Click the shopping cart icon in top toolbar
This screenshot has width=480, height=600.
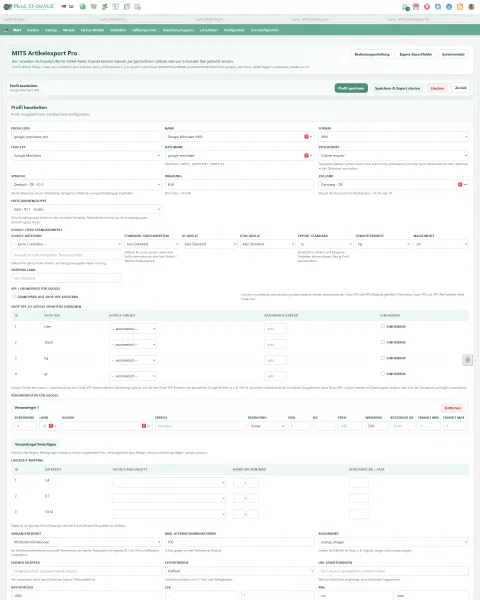[94, 7]
